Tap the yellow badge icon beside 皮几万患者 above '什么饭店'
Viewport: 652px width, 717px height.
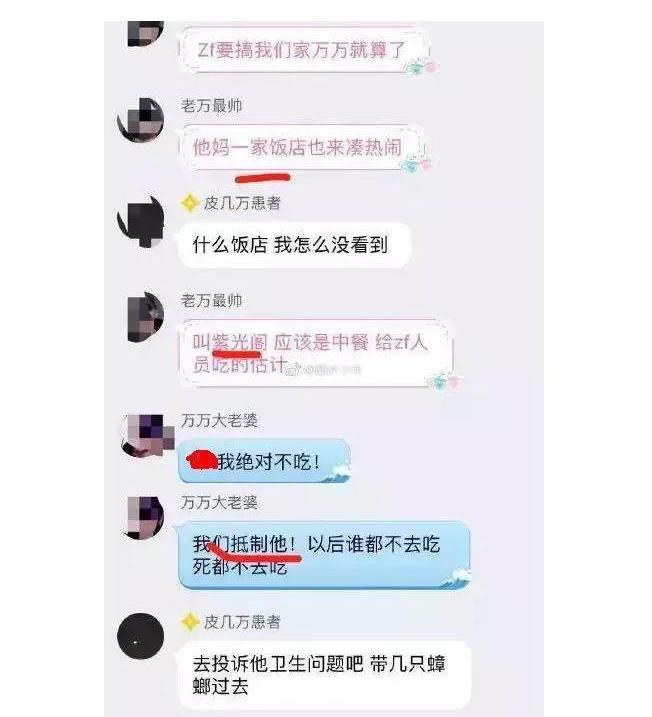(190, 203)
